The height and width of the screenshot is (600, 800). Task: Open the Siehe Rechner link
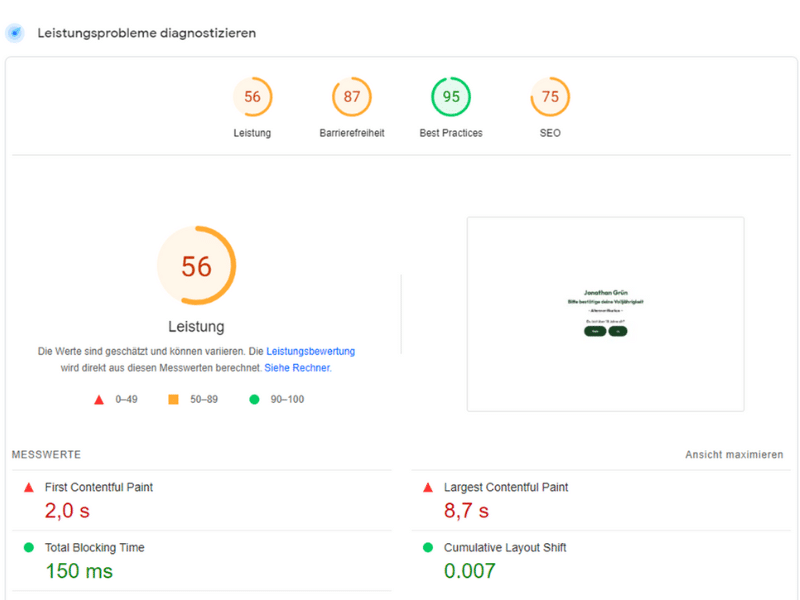pyautogui.click(x=297, y=368)
